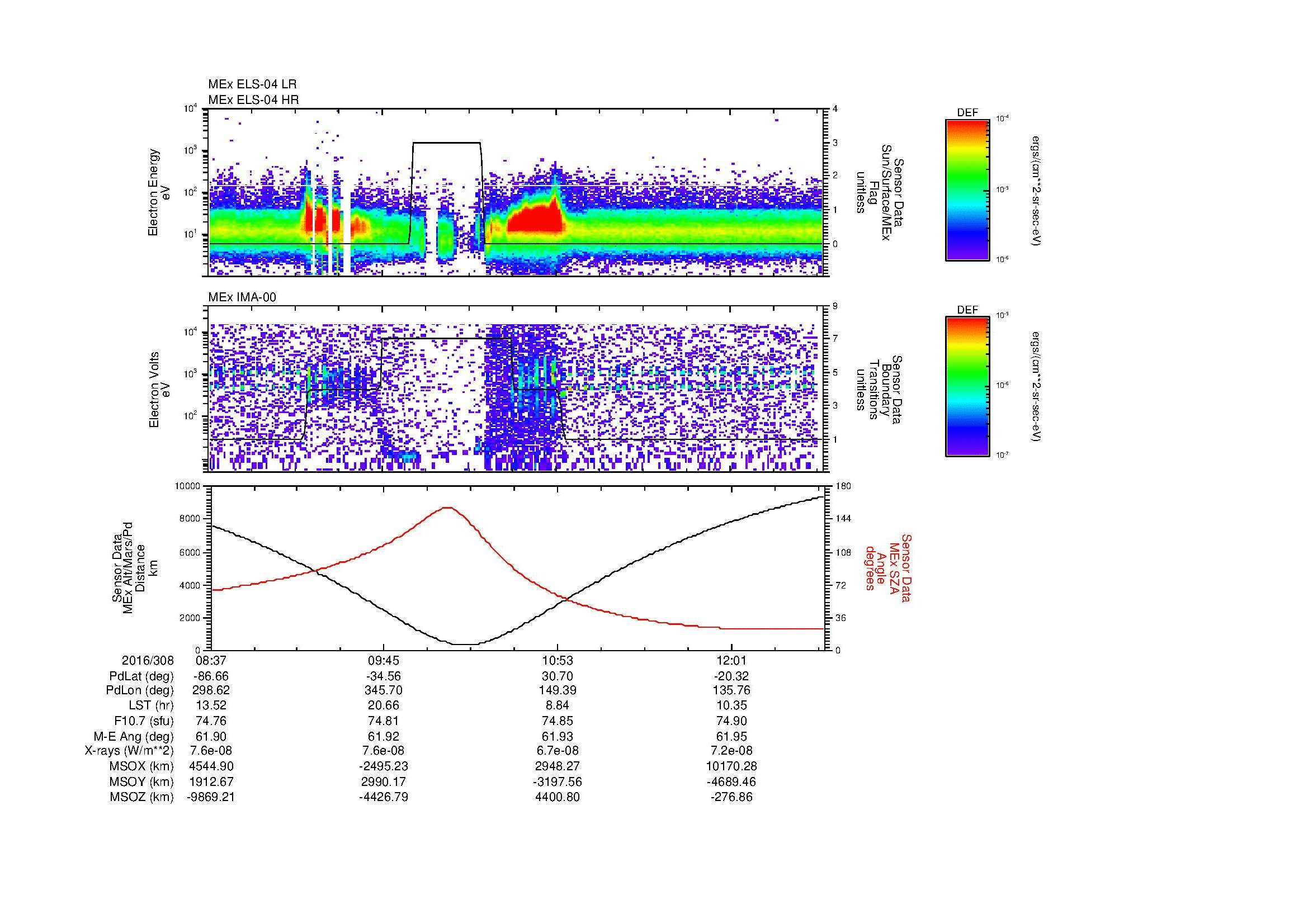
Task: Click the 'PdLon (deg)' row label
Action: click(x=141, y=691)
